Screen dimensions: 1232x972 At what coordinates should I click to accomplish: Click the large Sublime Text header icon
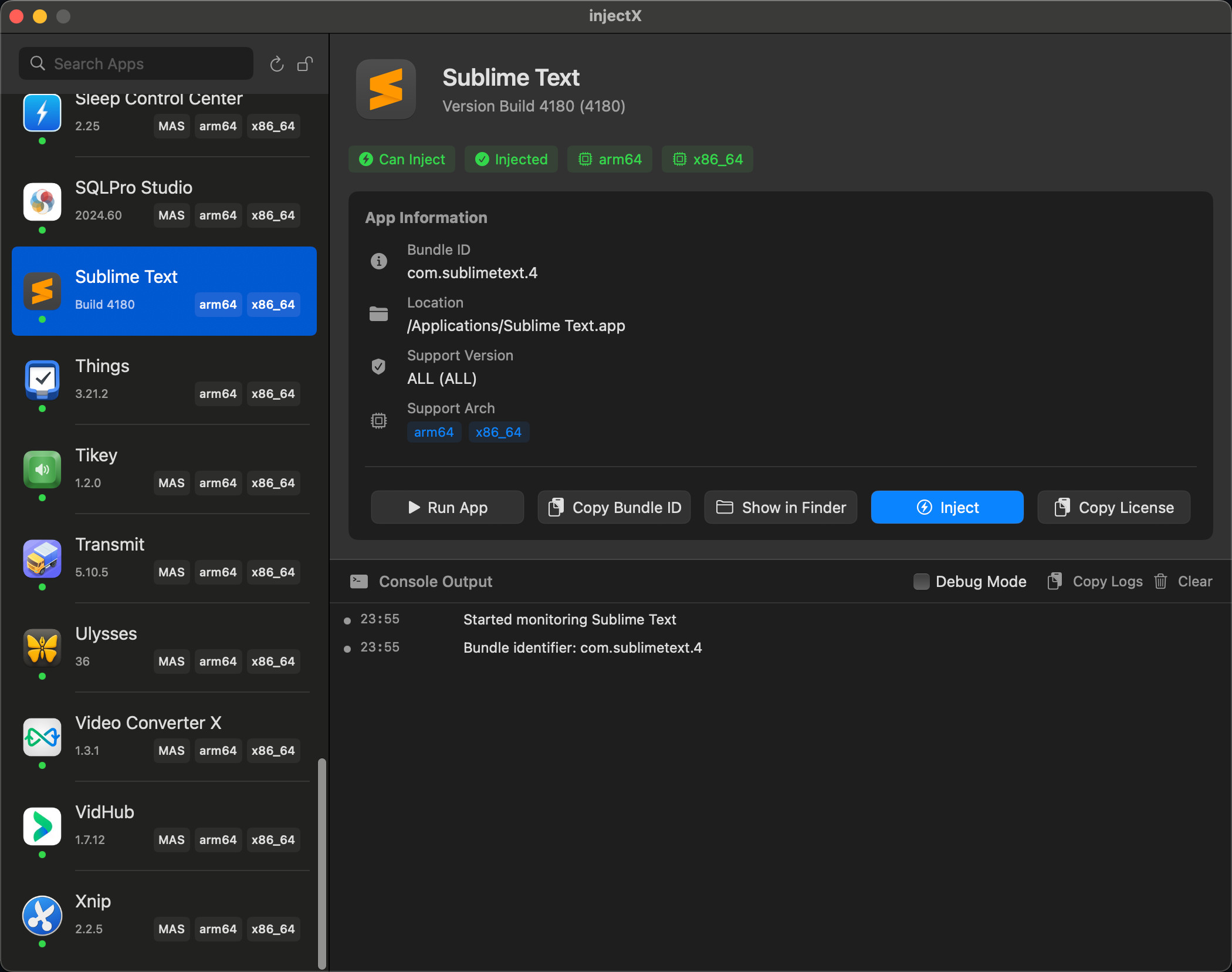pyautogui.click(x=386, y=89)
